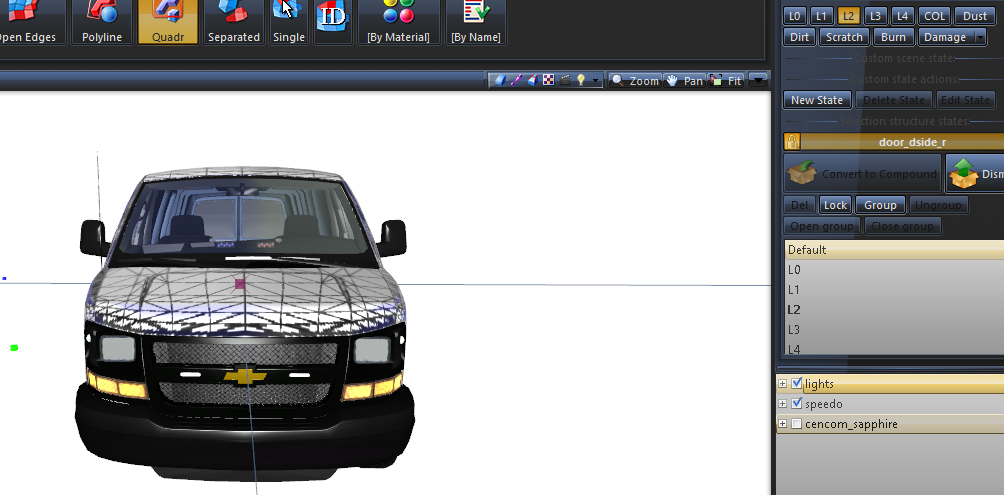This screenshot has height=495, width=1004.
Task: Click Convert to Compound box icon
Action: click(x=802, y=173)
